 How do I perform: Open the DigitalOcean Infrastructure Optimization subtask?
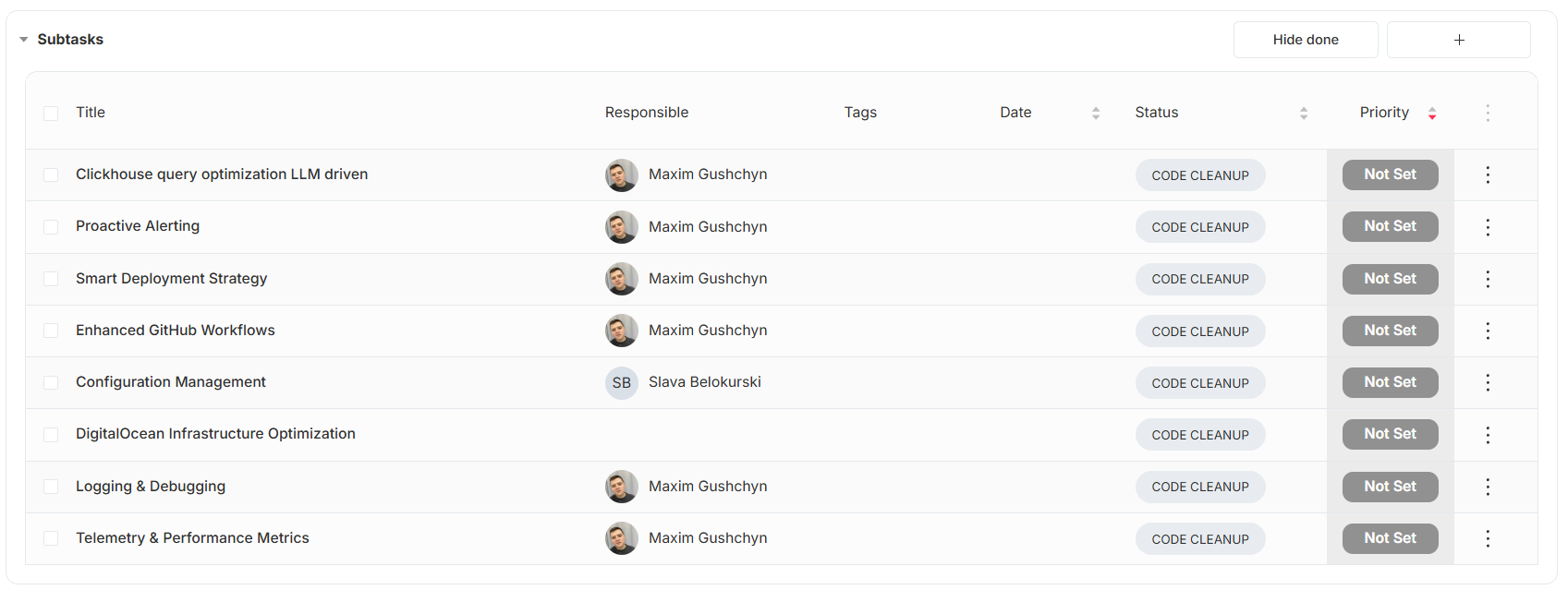[215, 434]
